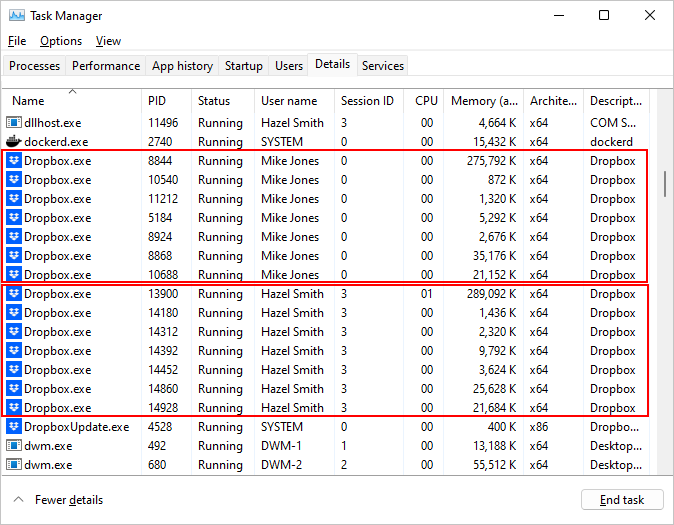Open the View menu
This screenshot has width=674, height=525.
point(108,41)
